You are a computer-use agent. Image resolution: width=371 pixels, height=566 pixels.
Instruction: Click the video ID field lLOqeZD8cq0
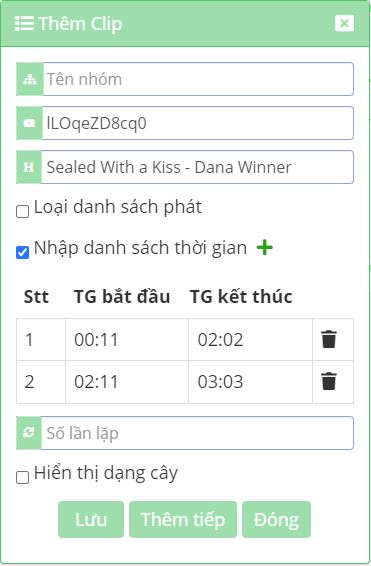[x=198, y=123]
